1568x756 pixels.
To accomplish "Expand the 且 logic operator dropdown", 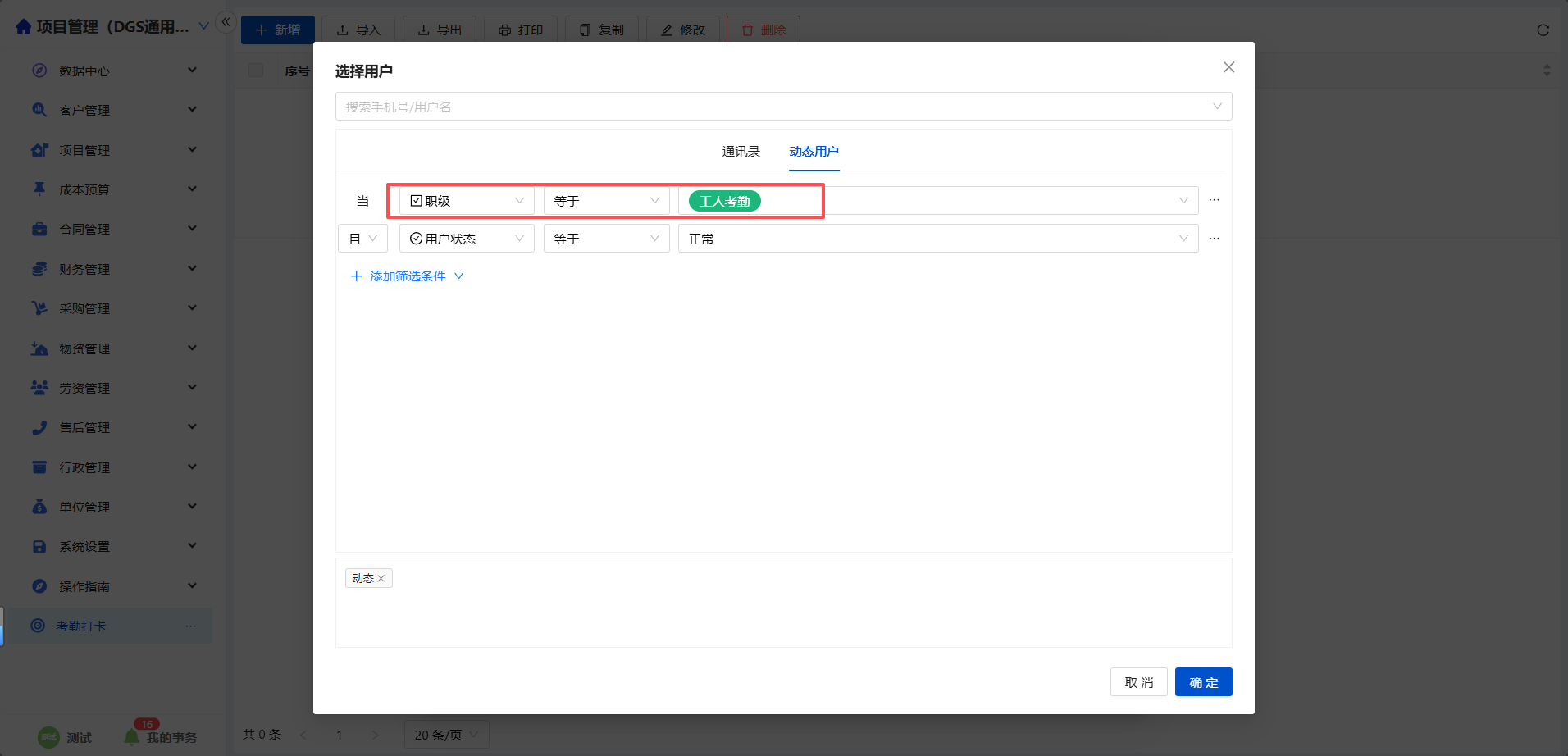I will point(362,239).
